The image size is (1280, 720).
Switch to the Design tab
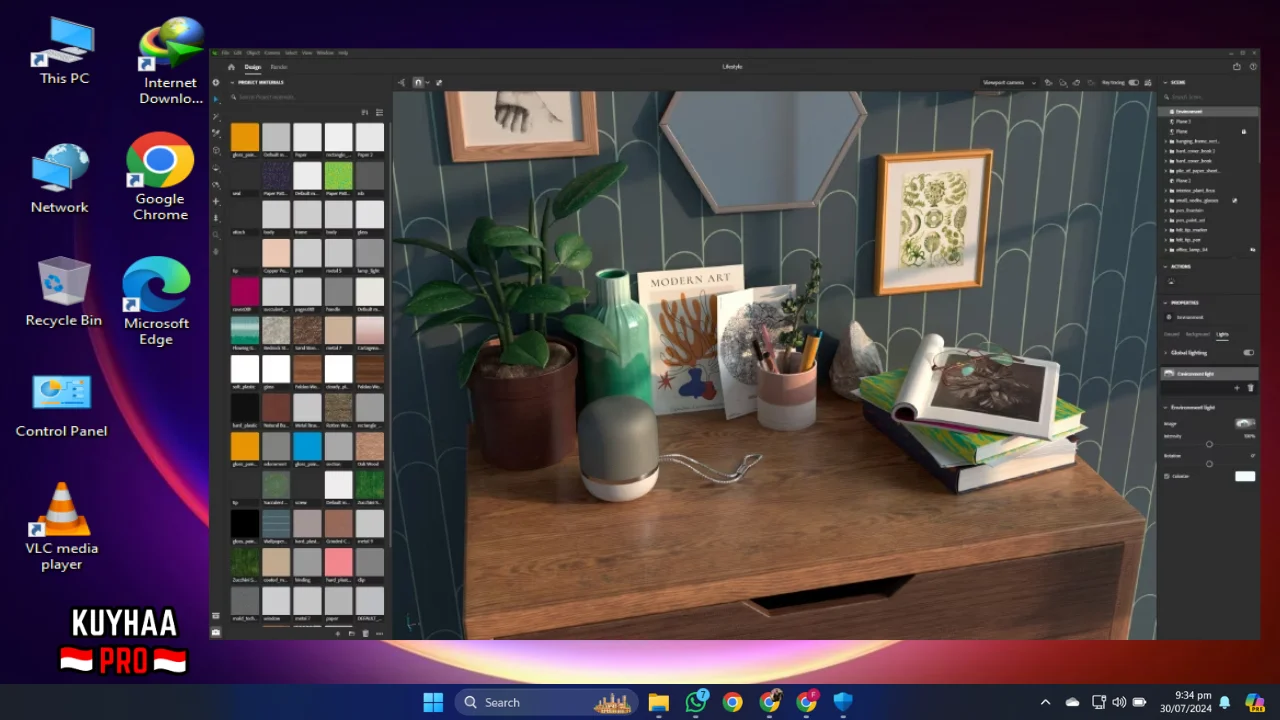253,67
